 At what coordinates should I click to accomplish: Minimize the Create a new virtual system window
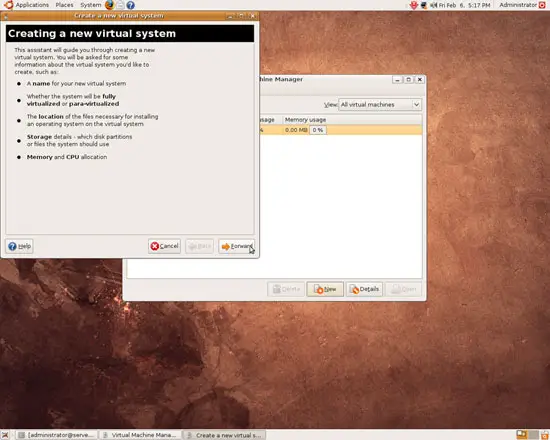(x=230, y=16)
